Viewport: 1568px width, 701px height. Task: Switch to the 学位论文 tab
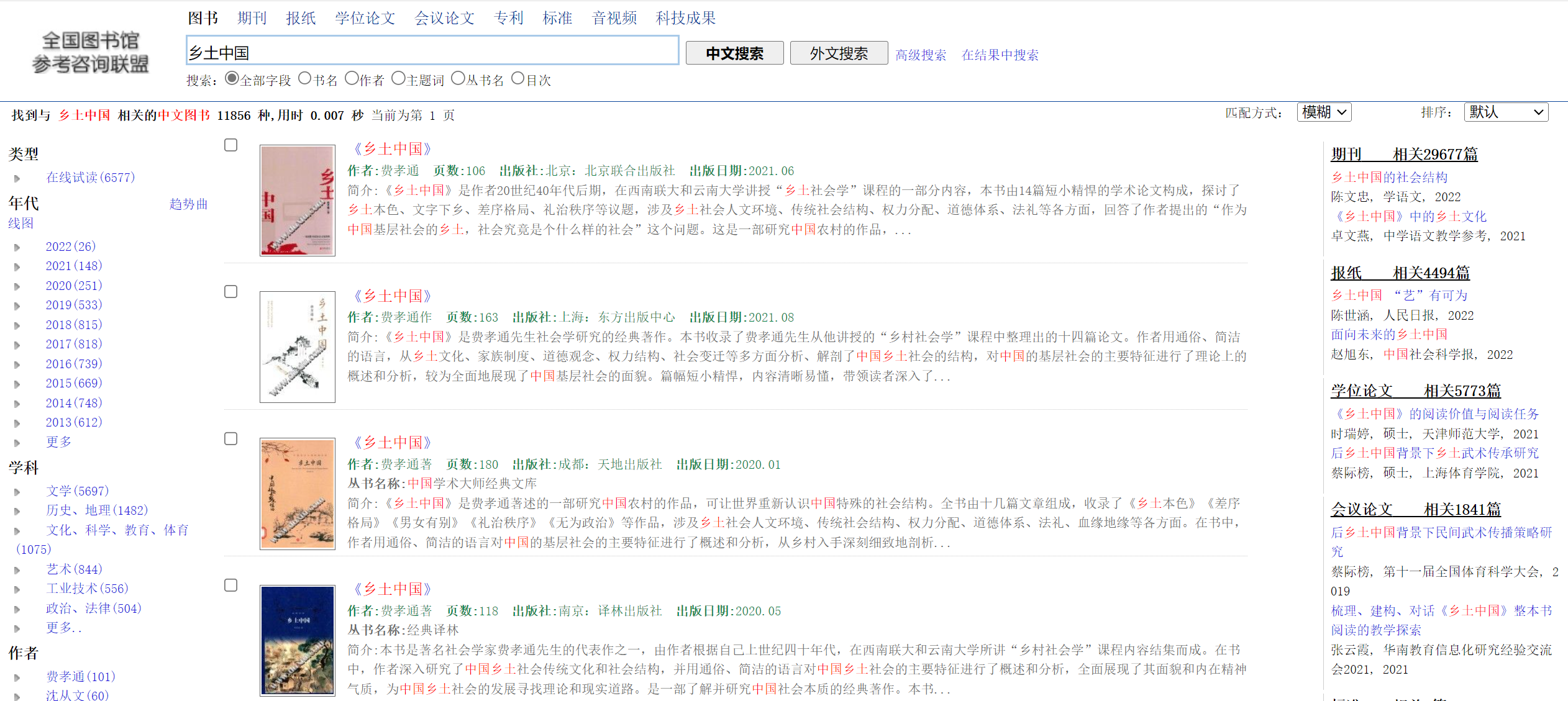[365, 18]
